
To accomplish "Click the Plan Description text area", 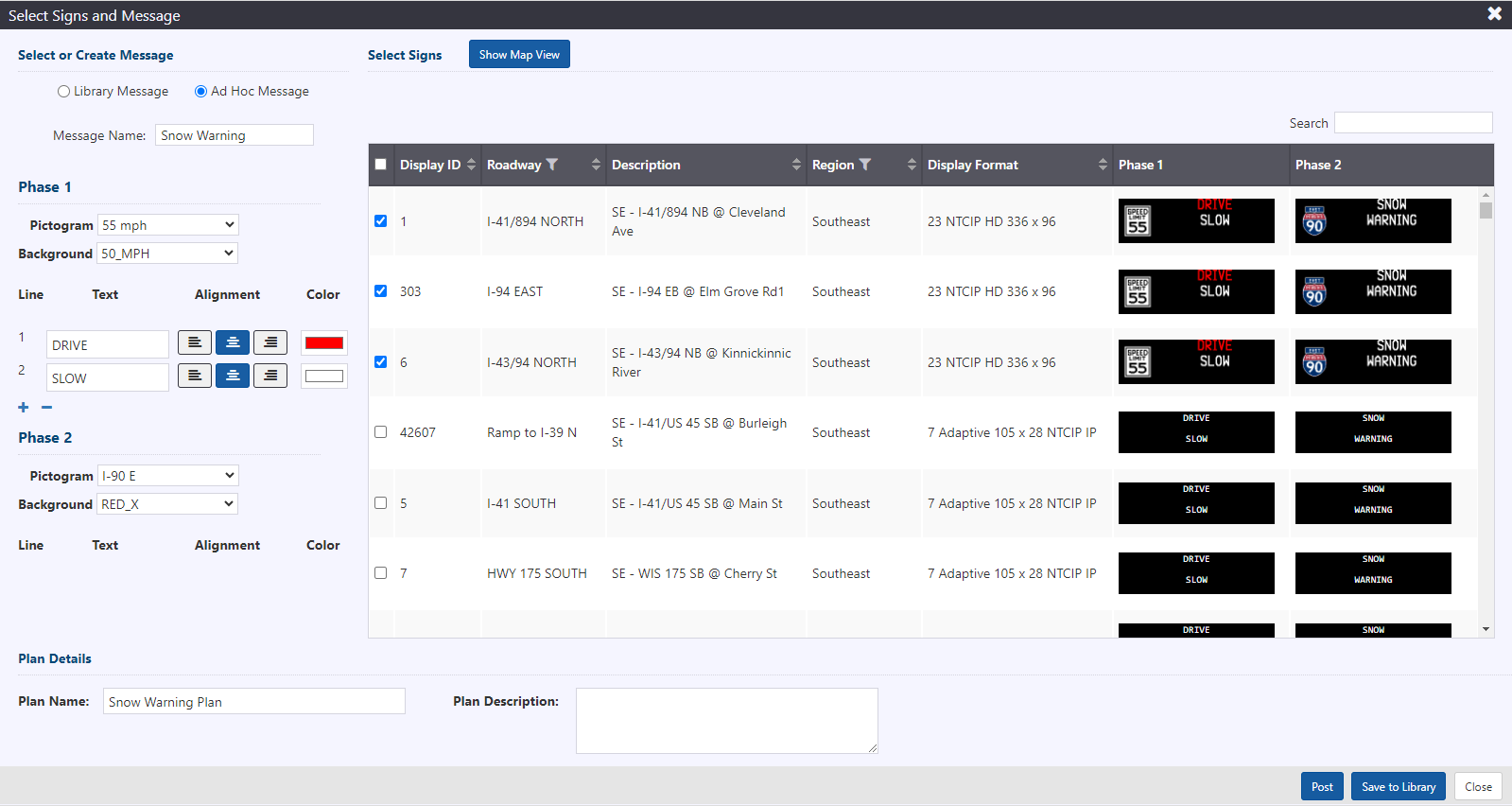I will (x=727, y=721).
